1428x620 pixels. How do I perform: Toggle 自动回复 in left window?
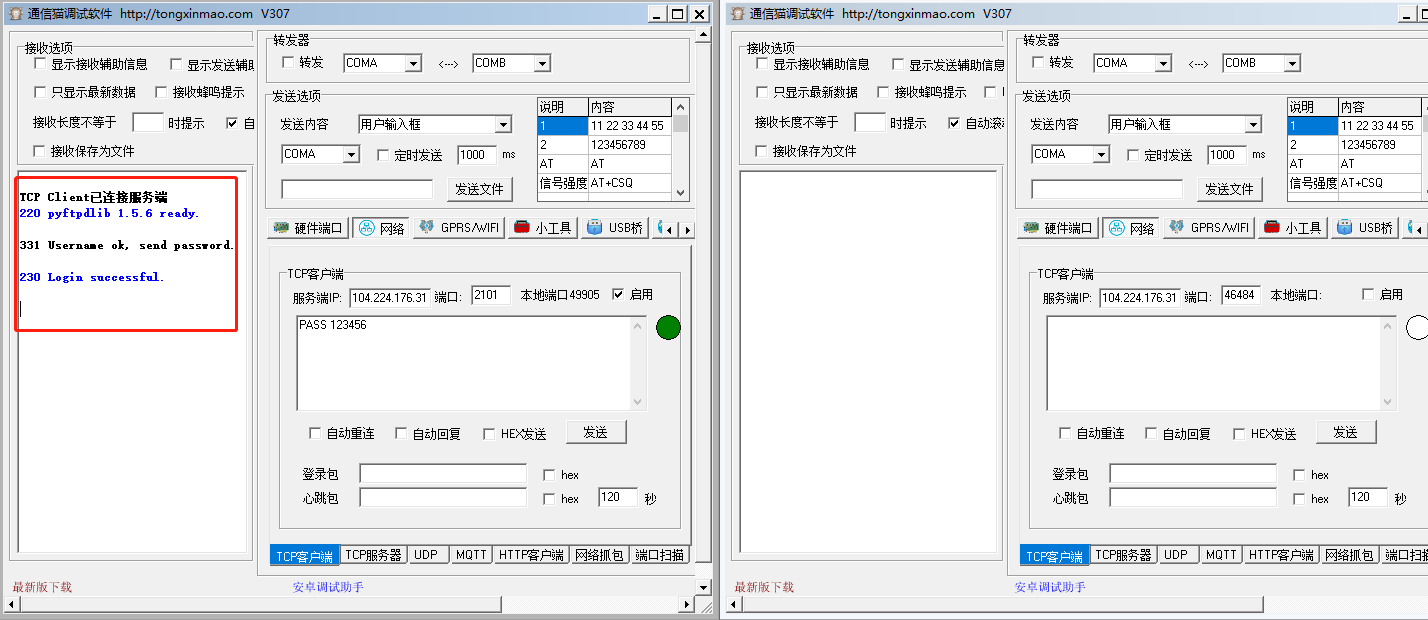(401, 433)
